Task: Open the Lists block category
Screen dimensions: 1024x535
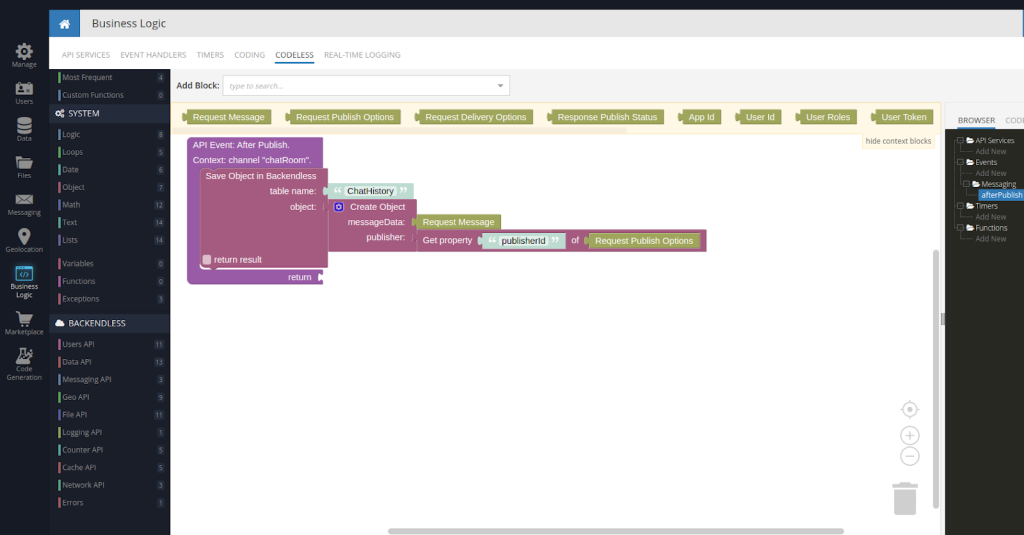Action: click(110, 240)
